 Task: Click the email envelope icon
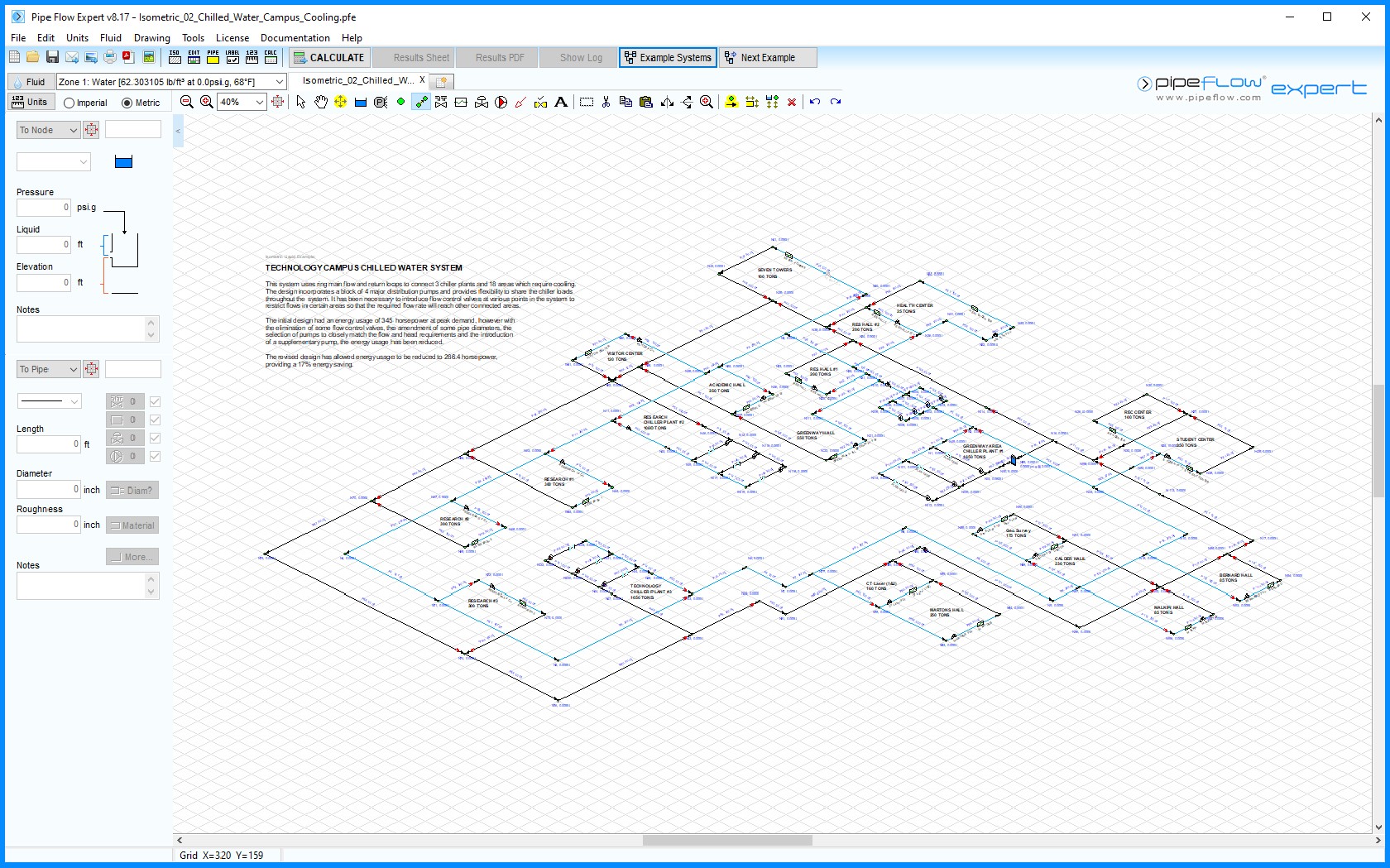72,57
